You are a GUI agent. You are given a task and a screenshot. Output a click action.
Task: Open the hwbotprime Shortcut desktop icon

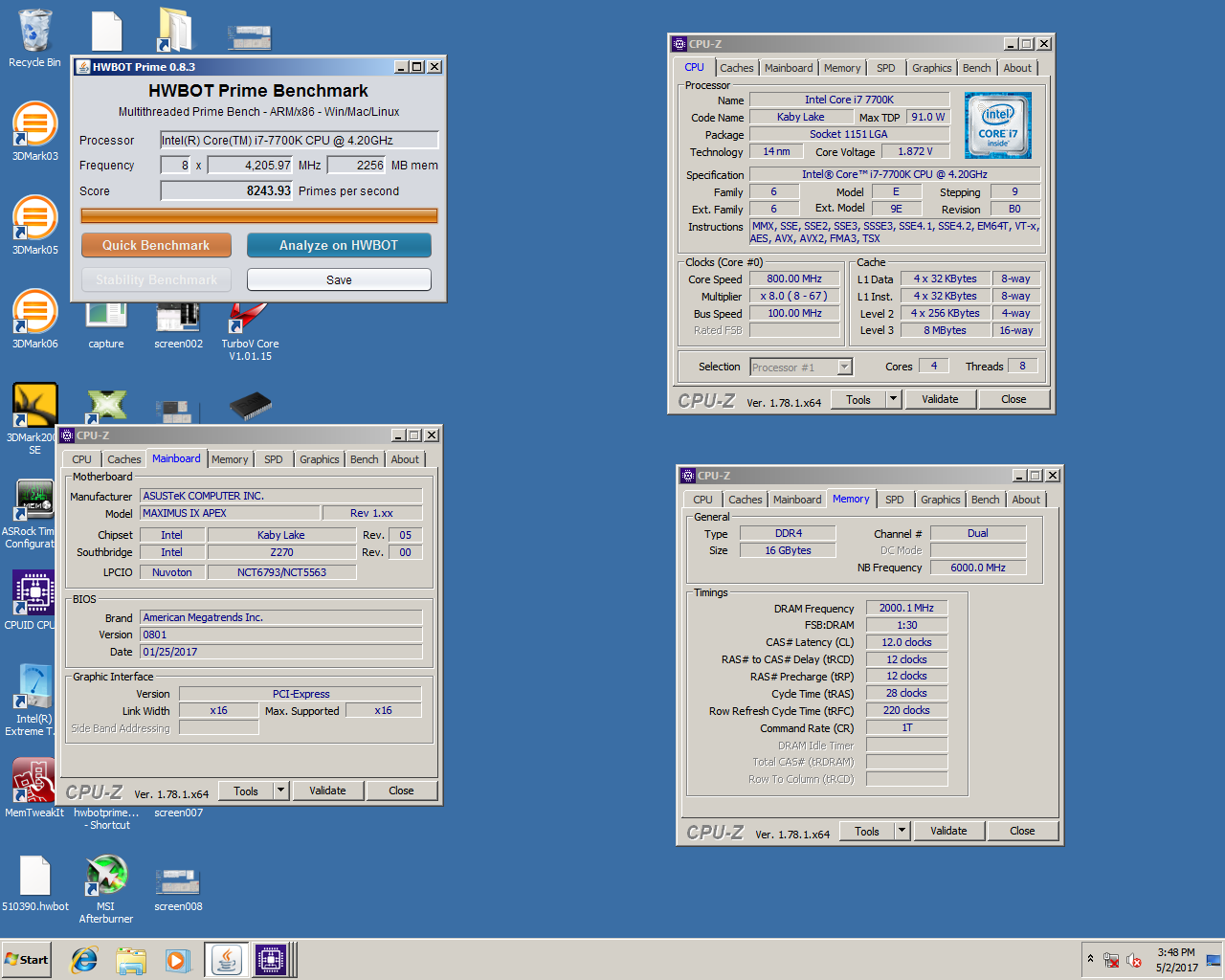106,818
